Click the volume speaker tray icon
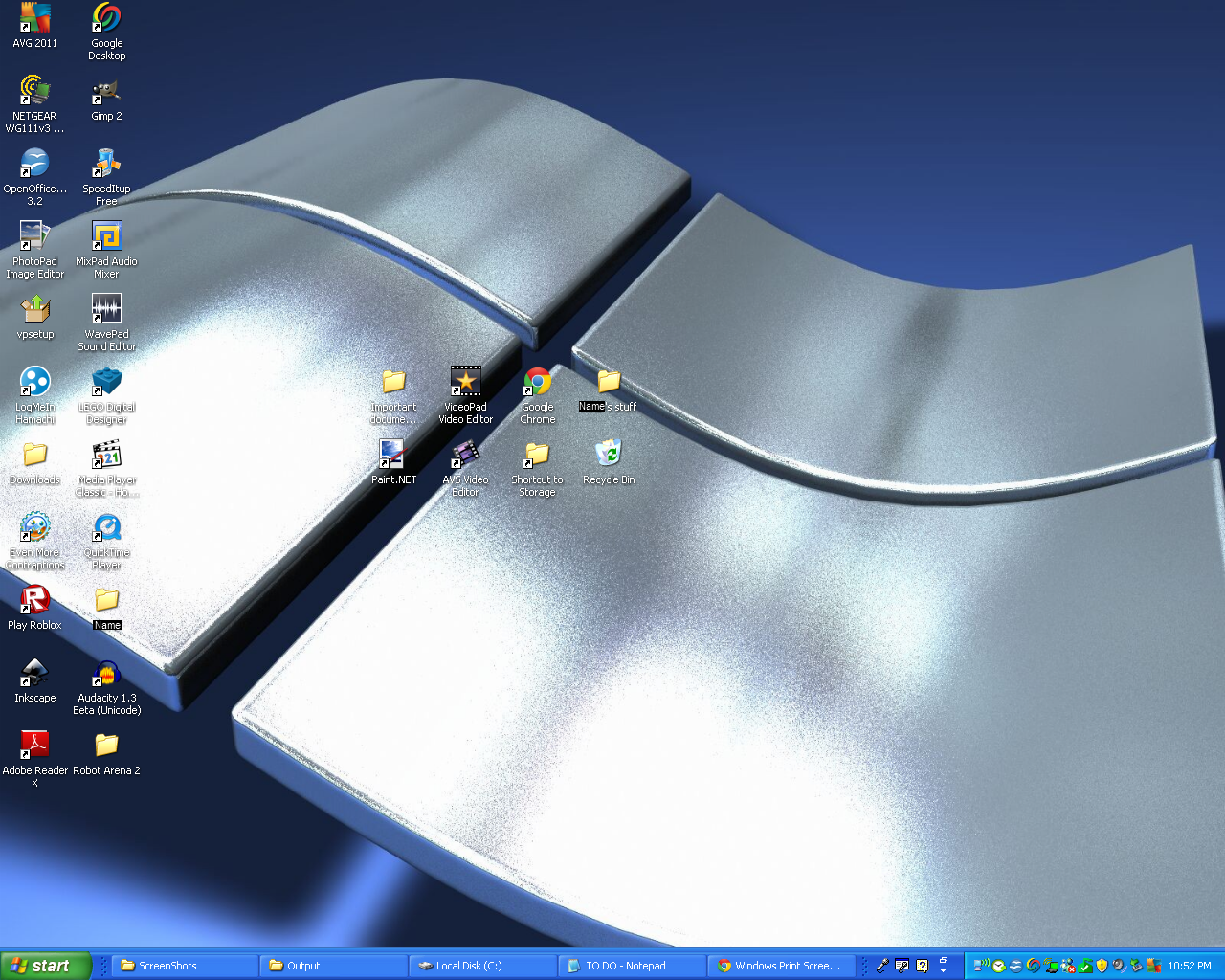The image size is (1225, 980). (x=1119, y=966)
